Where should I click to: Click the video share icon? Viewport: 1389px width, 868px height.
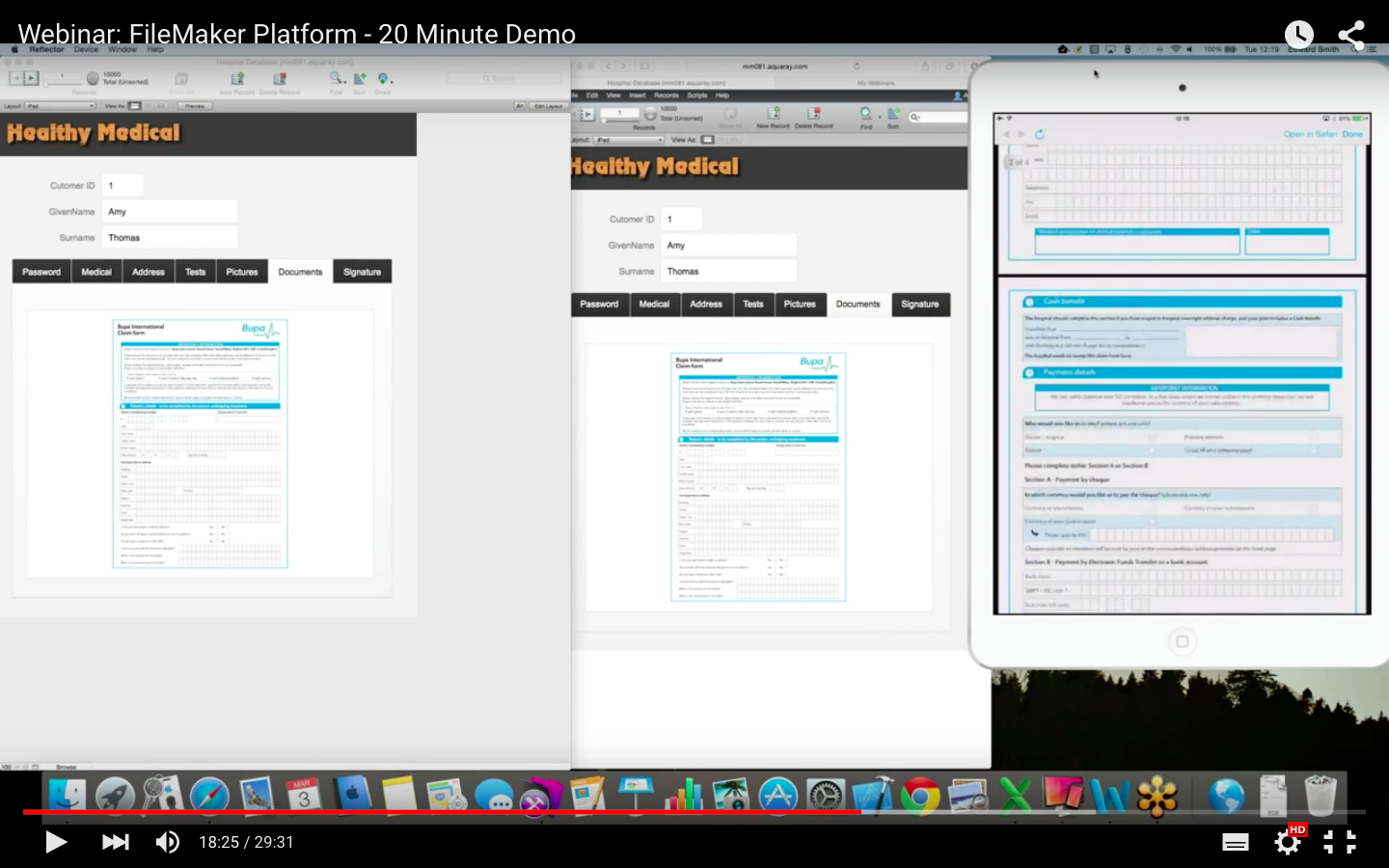point(1351,36)
